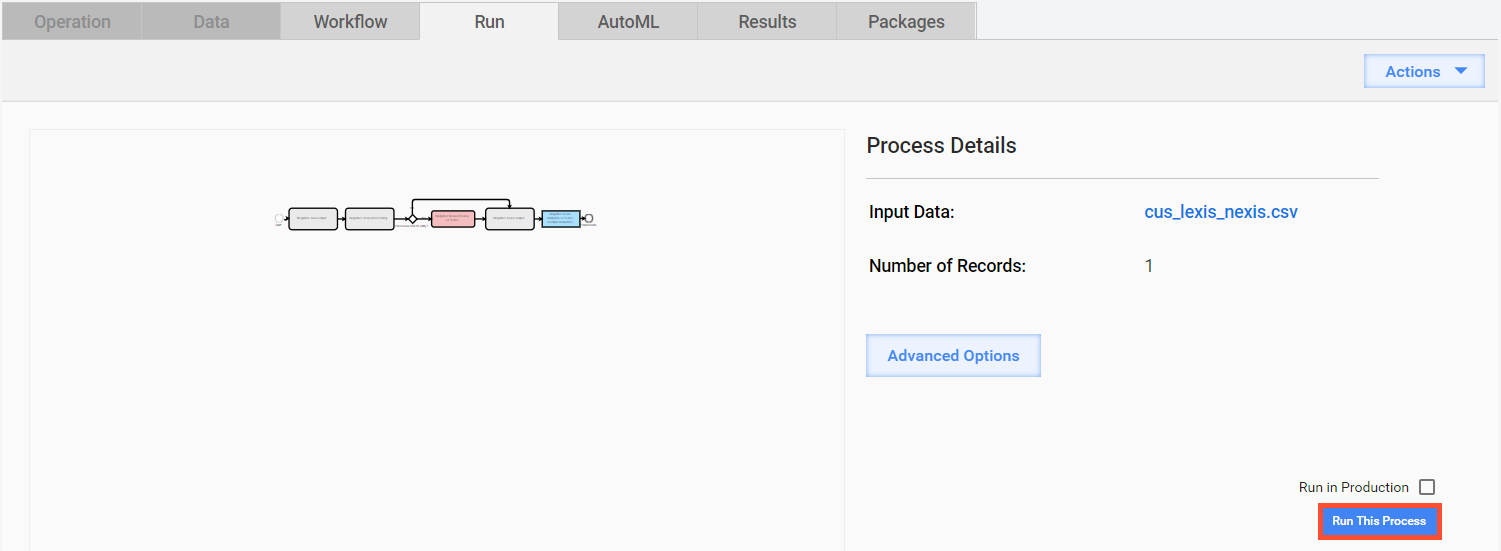Open the Packages tab
This screenshot has height=551, width=1501.
tap(906, 21)
